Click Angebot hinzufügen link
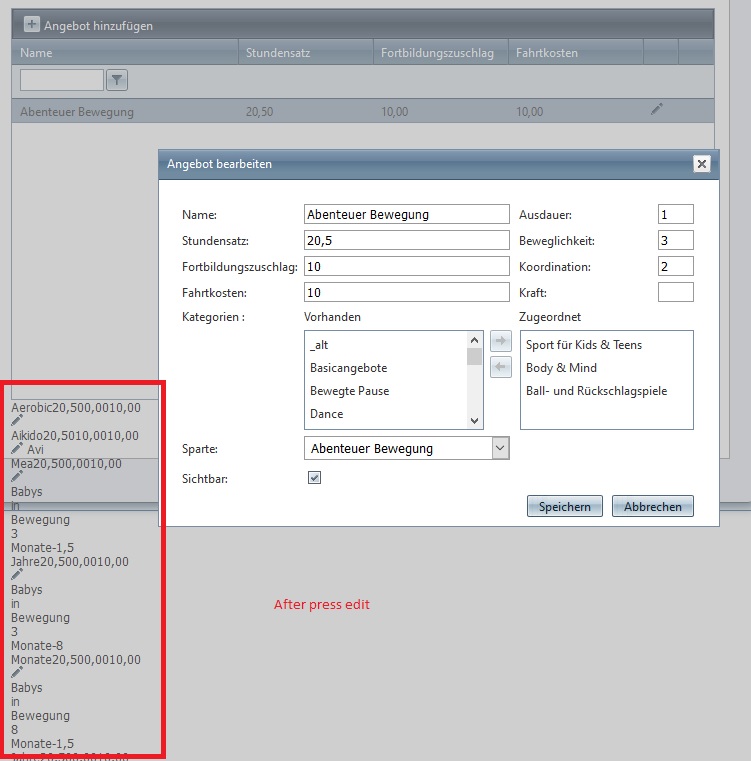Viewport: 751px width, 761px height. pos(98,26)
